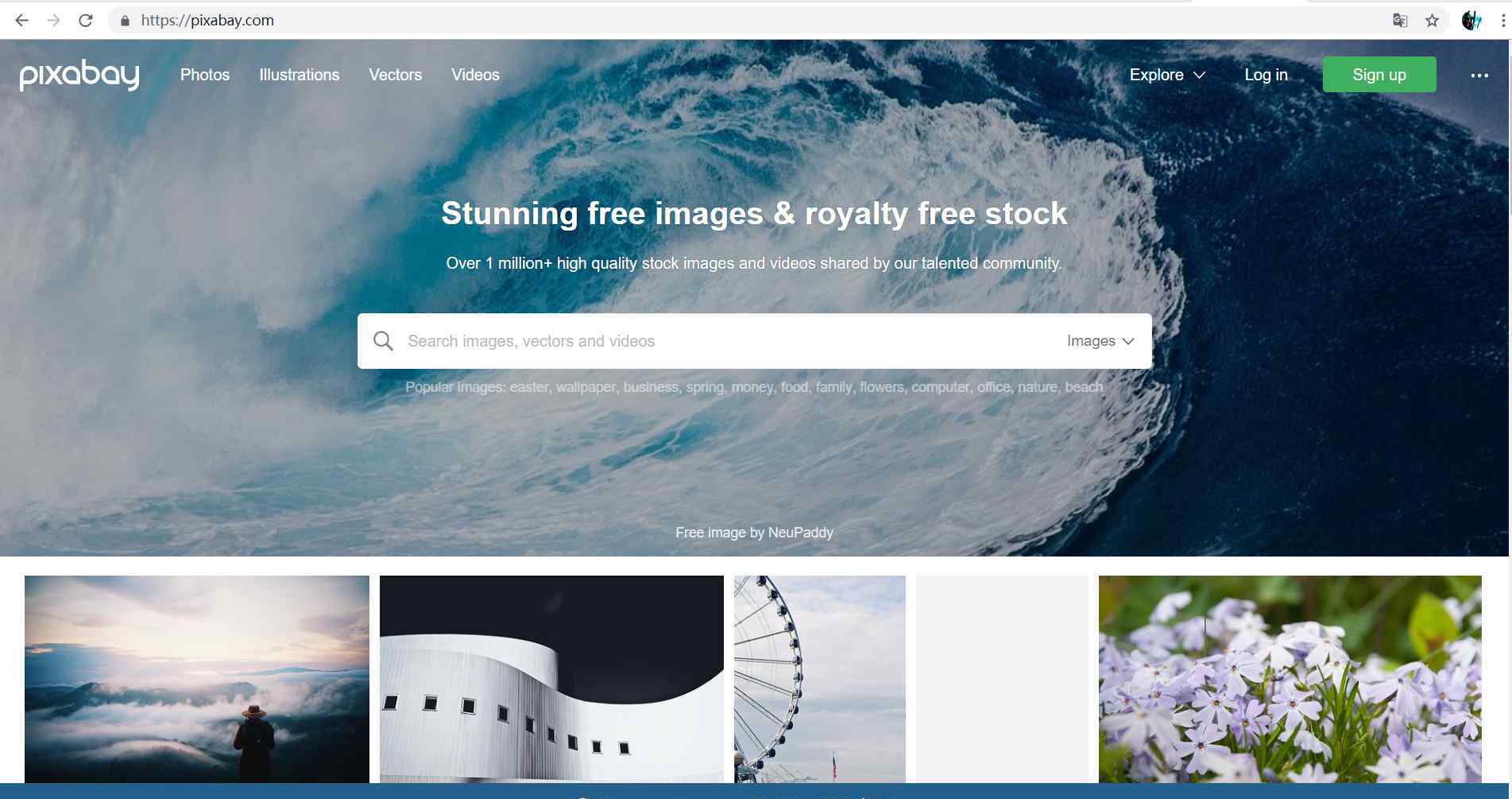Open the Images search type dropdown
Screen dimensions: 1512x799
(1100, 341)
